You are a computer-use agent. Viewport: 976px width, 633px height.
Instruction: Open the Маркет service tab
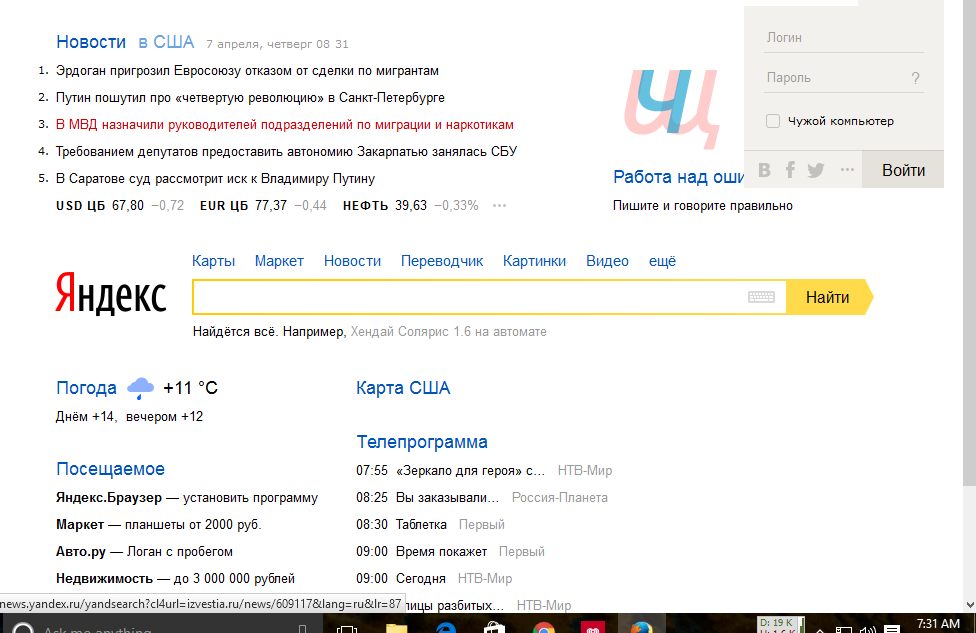point(279,261)
